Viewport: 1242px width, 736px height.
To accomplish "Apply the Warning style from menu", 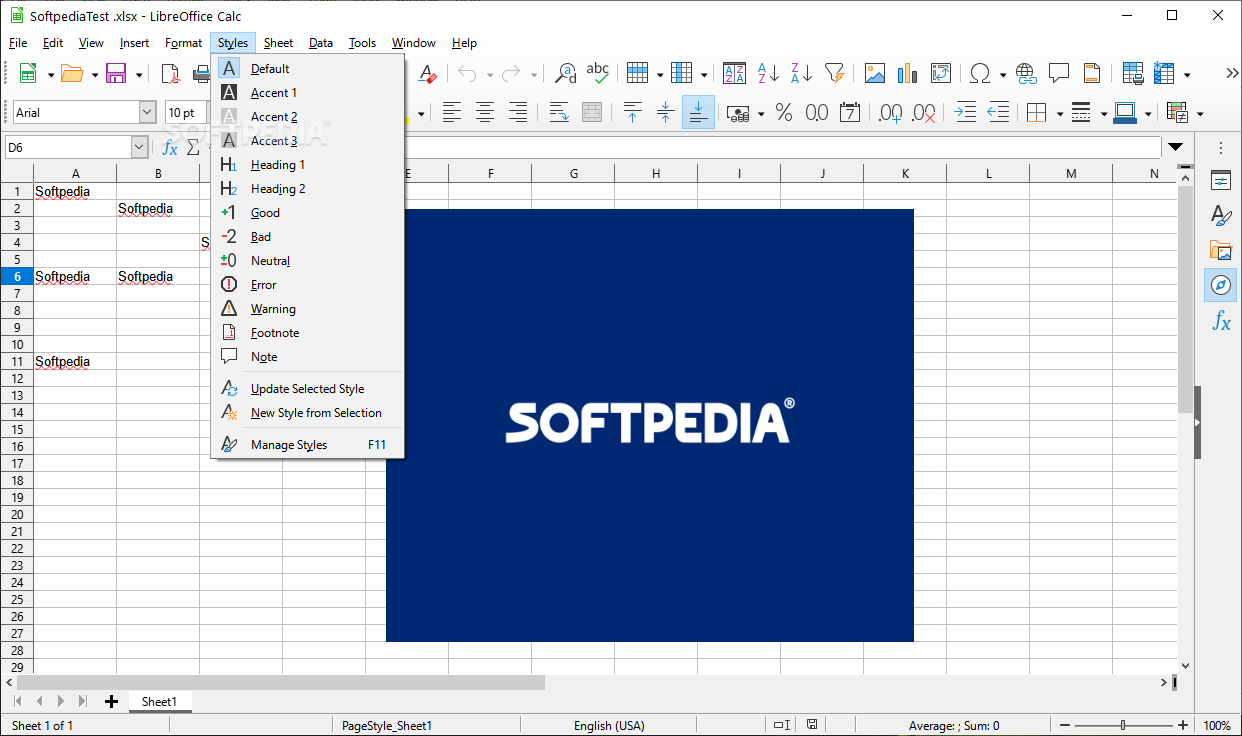I will coord(308,309).
